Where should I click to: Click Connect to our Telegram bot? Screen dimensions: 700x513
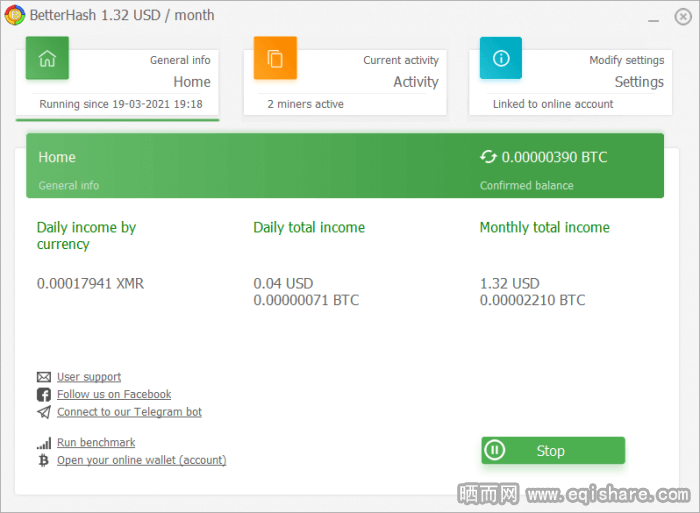tap(129, 412)
